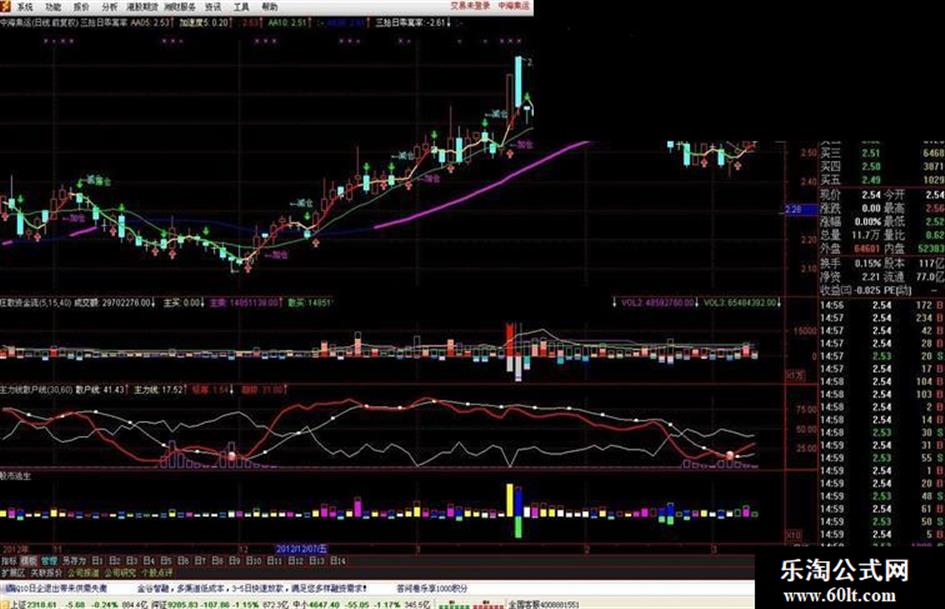Open the 扩展区 tab
Image resolution: width=945 pixels, height=609 pixels.
pyautogui.click(x=13, y=572)
